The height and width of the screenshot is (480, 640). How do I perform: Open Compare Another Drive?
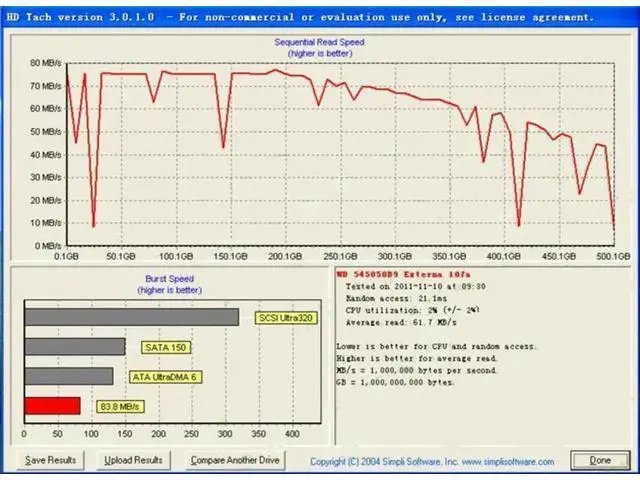click(235, 460)
